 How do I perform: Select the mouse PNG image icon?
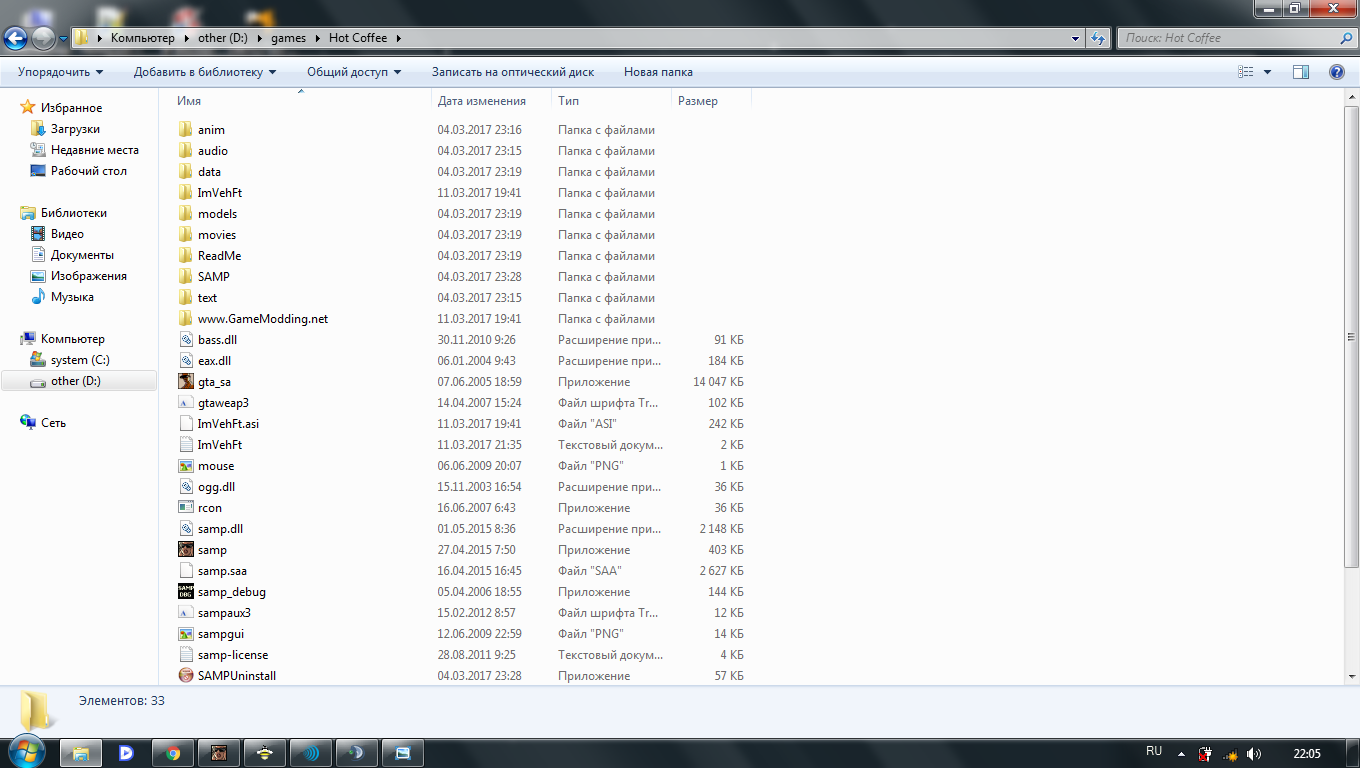(185, 466)
